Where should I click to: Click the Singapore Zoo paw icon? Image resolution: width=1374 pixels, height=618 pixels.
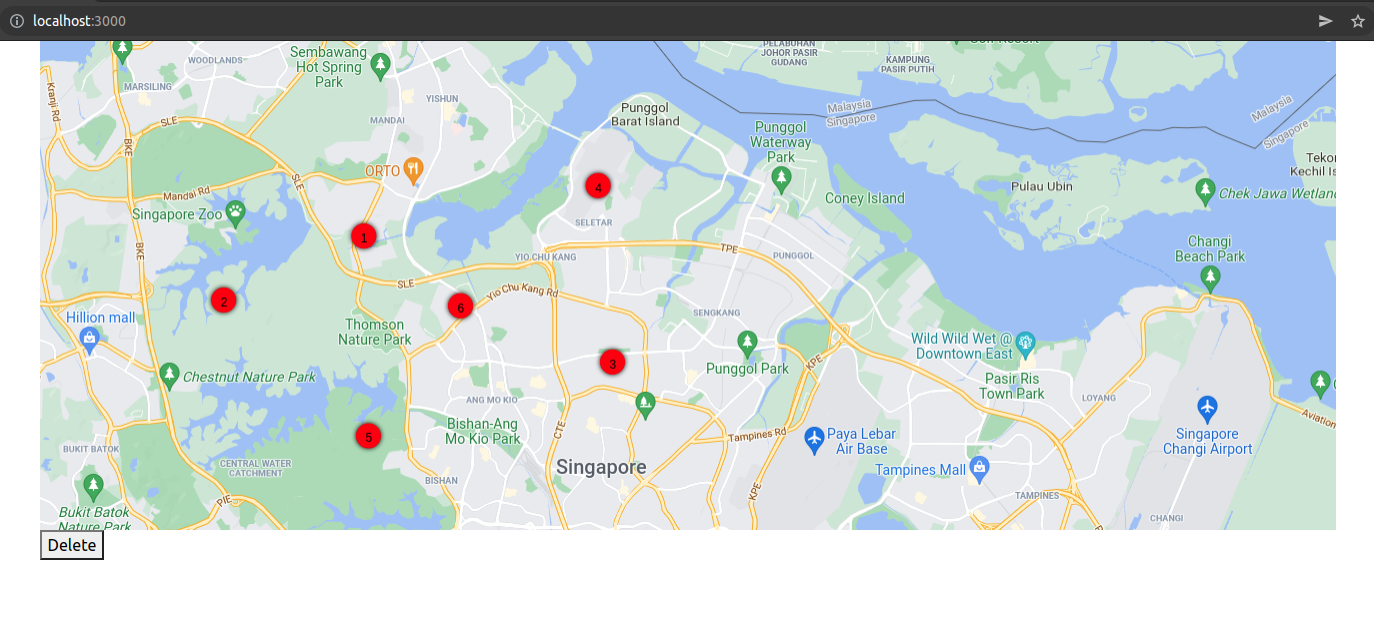[235, 211]
